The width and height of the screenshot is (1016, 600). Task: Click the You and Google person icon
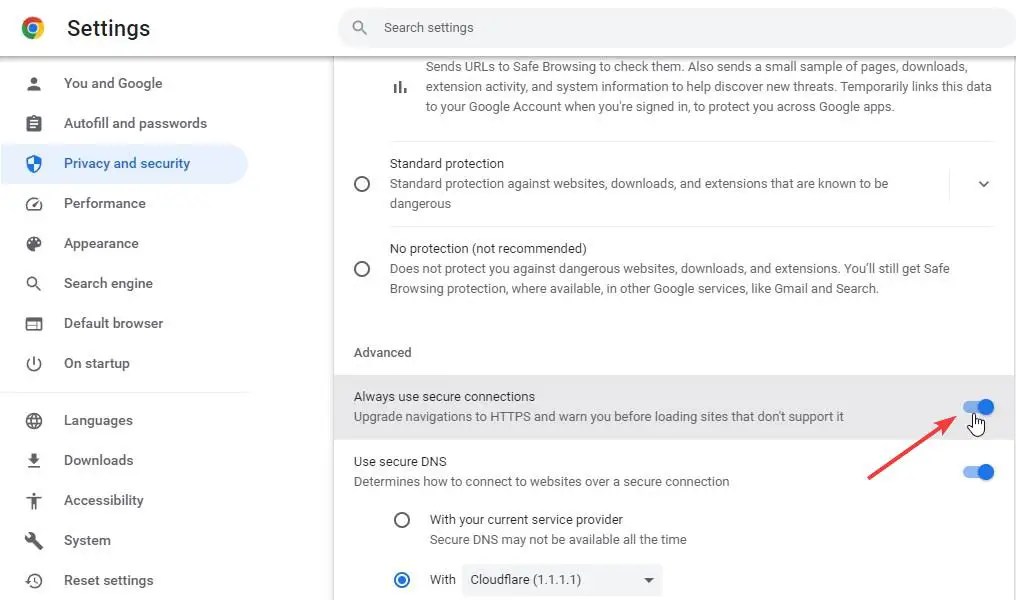(x=34, y=84)
